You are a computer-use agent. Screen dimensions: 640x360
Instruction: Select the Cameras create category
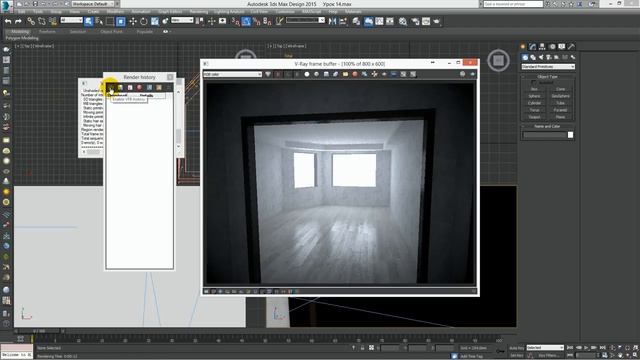549,57
